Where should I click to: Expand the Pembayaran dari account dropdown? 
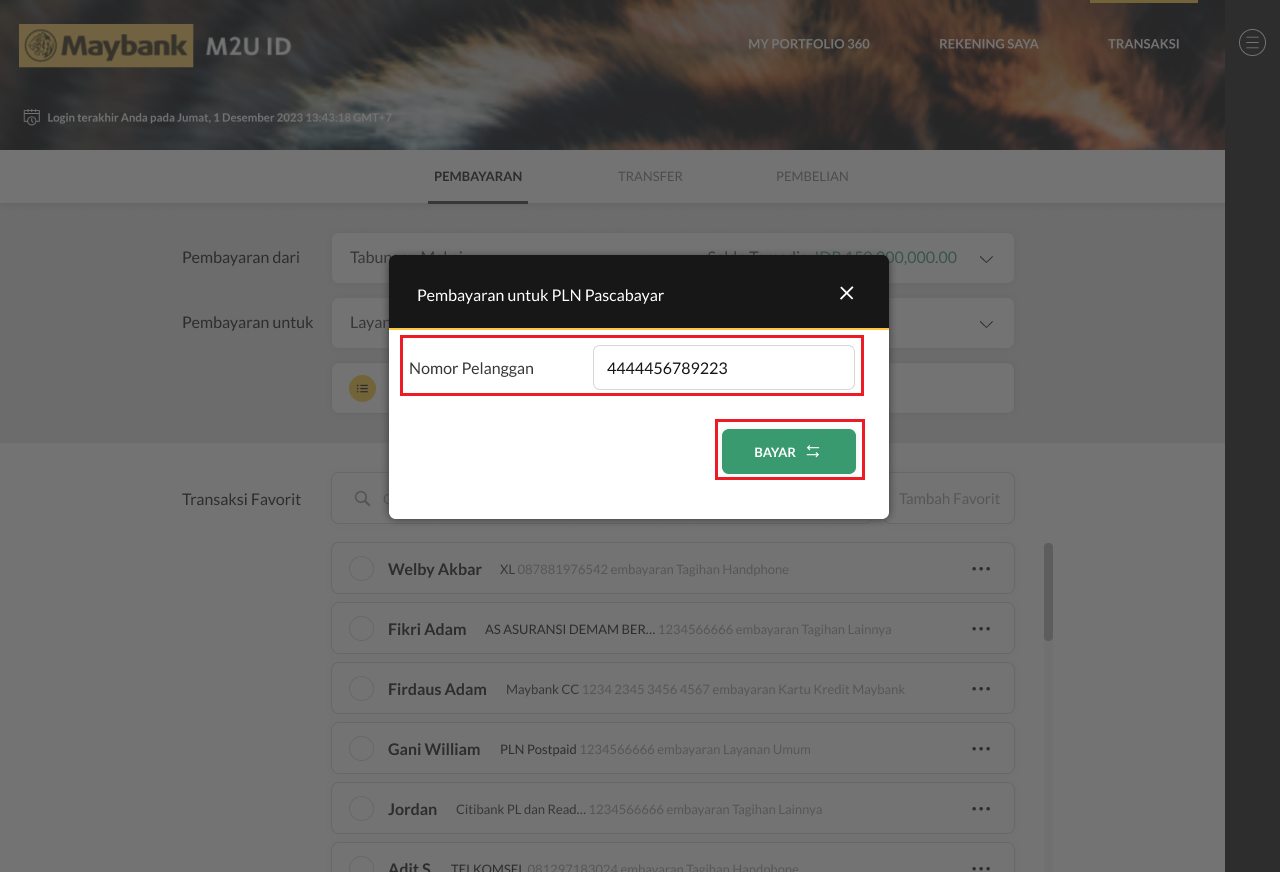click(x=985, y=259)
